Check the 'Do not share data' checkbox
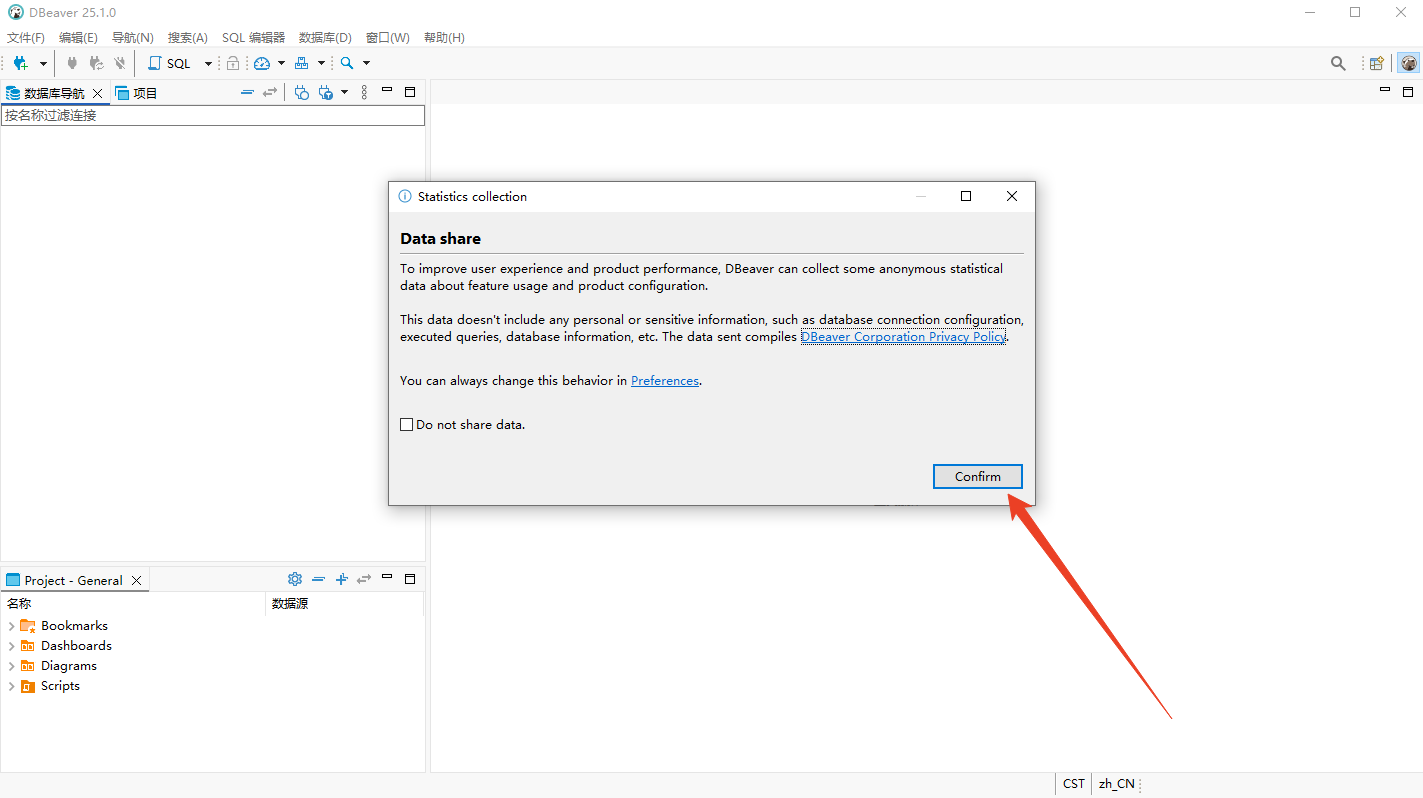Viewport: 1423px width, 798px height. pyautogui.click(x=407, y=425)
